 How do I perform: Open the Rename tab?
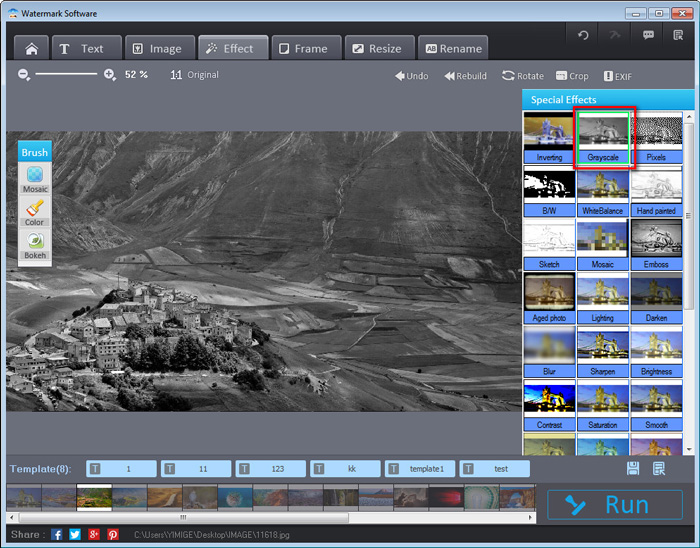[453, 48]
